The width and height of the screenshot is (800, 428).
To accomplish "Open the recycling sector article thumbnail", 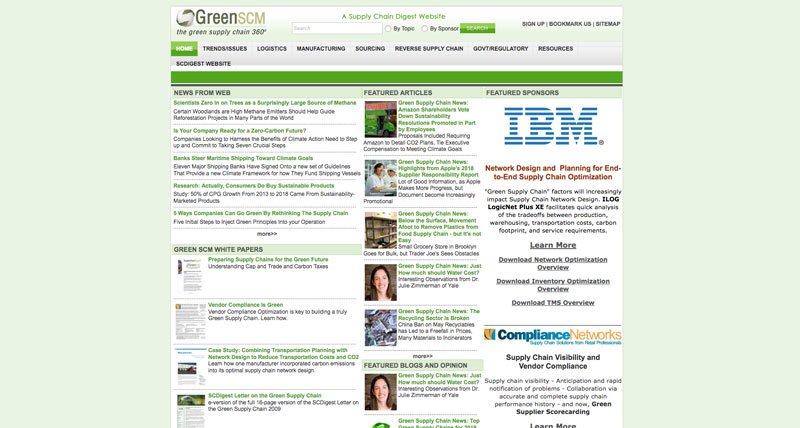I will coord(381,328).
